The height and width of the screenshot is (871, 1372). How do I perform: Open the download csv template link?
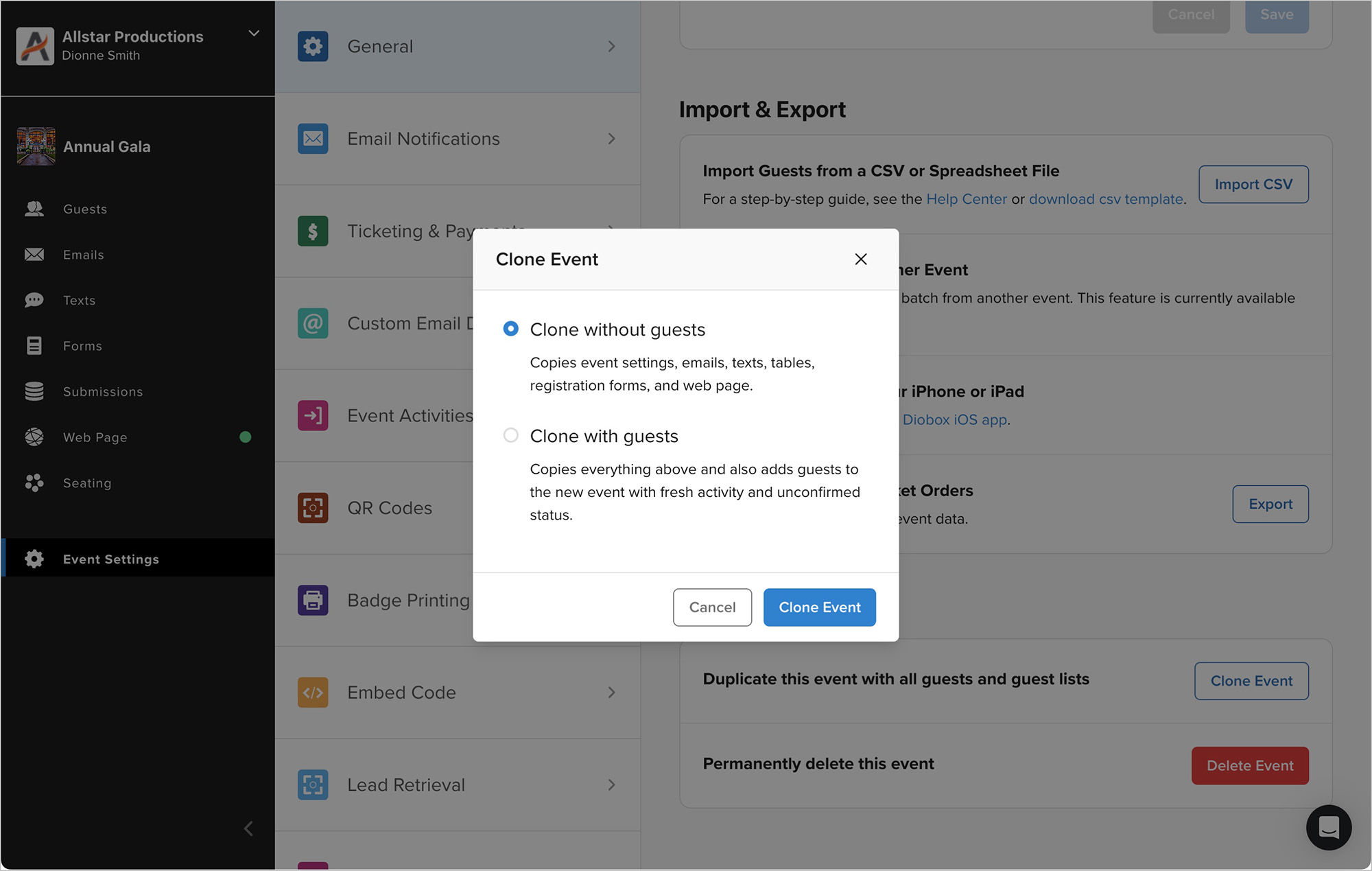(1106, 199)
